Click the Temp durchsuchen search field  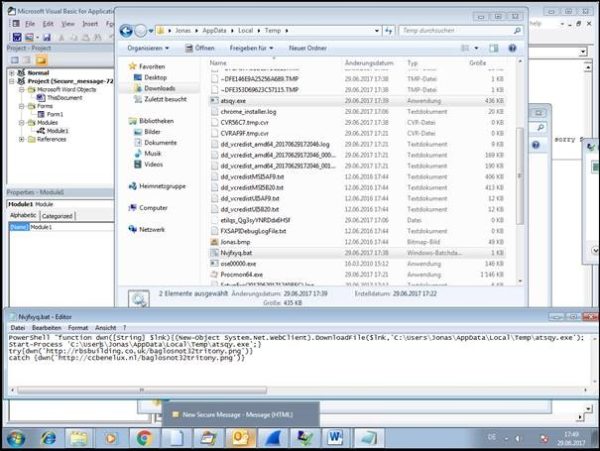point(458,31)
